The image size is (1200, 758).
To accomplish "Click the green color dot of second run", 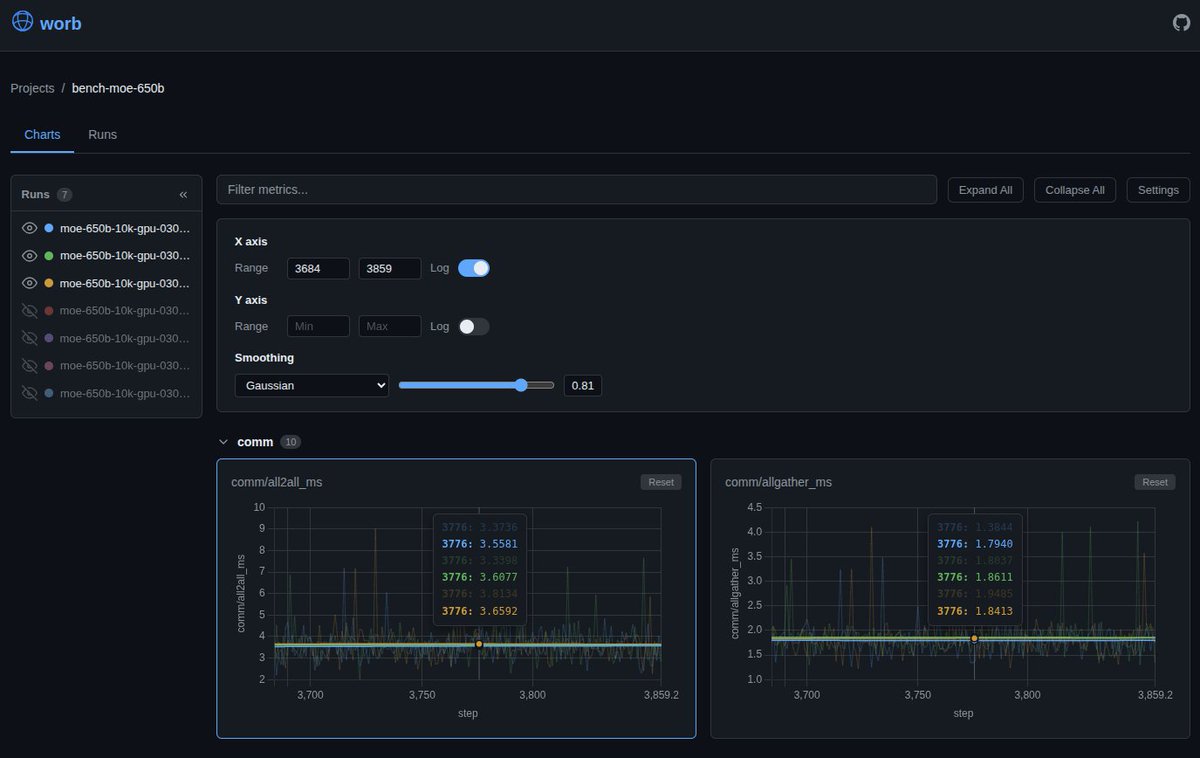I will click(x=49, y=255).
